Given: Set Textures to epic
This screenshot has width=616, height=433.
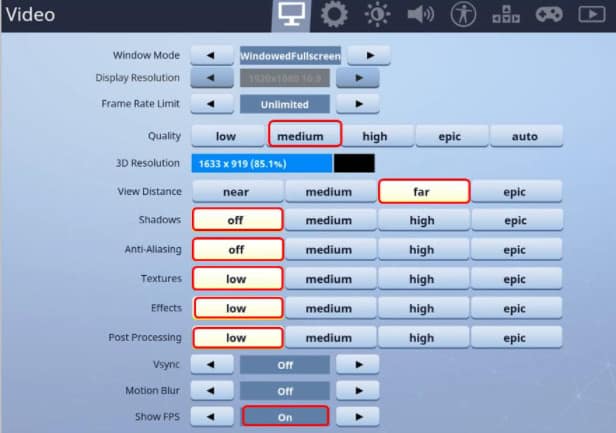Looking at the screenshot, I should click(x=517, y=279).
